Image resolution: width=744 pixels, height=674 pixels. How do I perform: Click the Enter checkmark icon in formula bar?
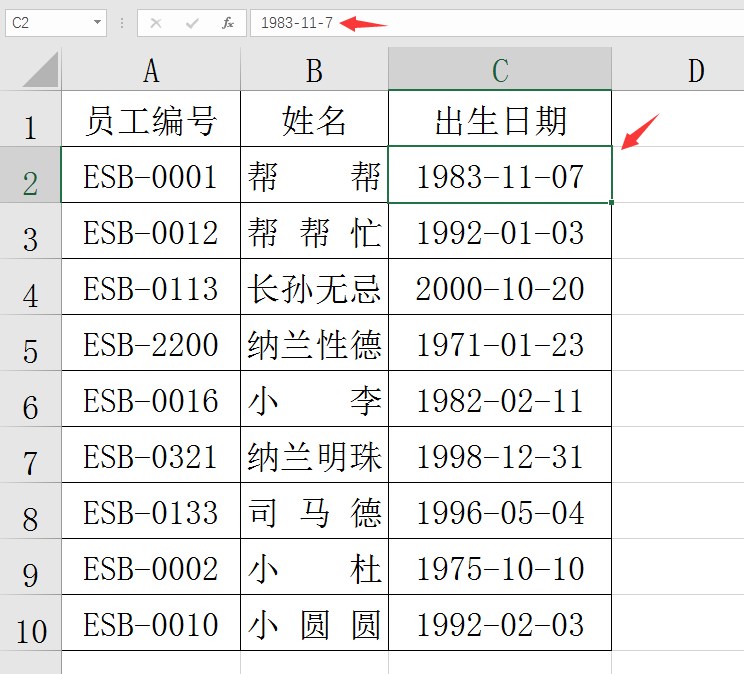(192, 23)
